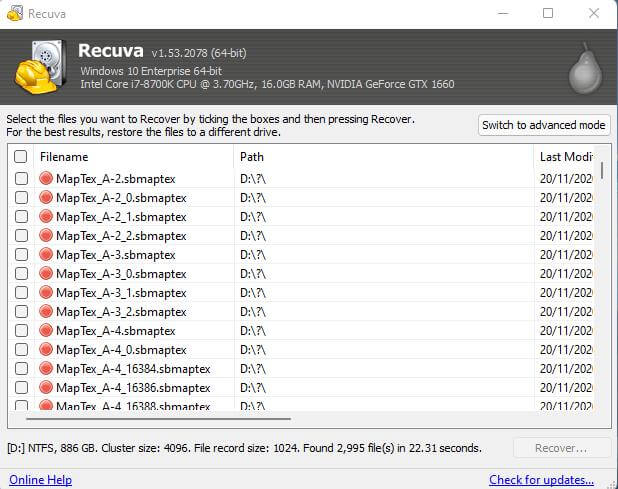Screen dimensions: 618x489
Task: Select filename MapTex_A-4_16384.sbmaptex
Action: tap(133, 368)
